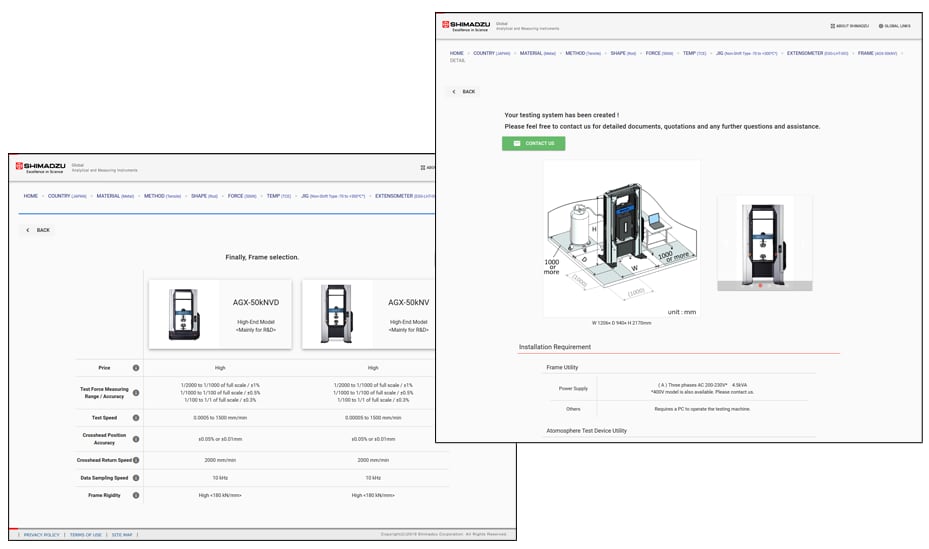Click info icon for Test Force Measuring Range
This screenshot has width=929, height=549.
pyautogui.click(x=136, y=393)
